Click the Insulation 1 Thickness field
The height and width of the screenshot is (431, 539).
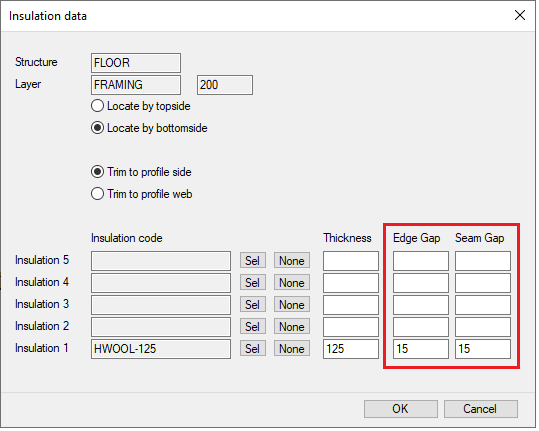click(351, 349)
